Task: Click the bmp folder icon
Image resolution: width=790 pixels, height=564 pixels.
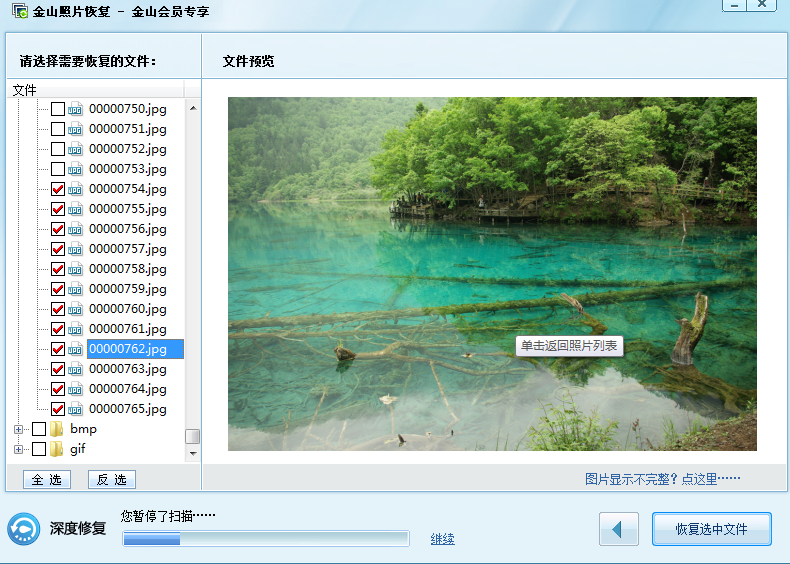Action: tap(56, 429)
